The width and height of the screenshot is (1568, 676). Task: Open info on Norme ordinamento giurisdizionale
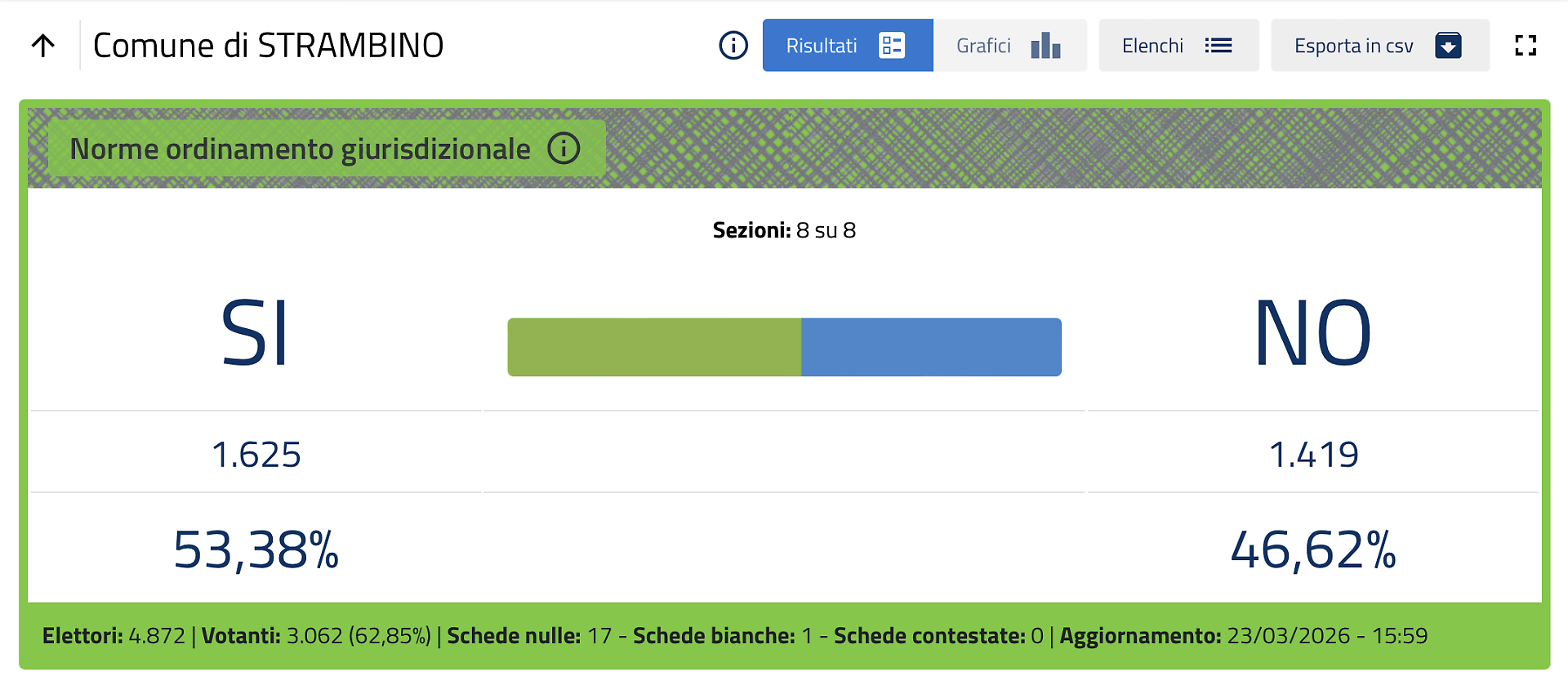pyautogui.click(x=563, y=149)
